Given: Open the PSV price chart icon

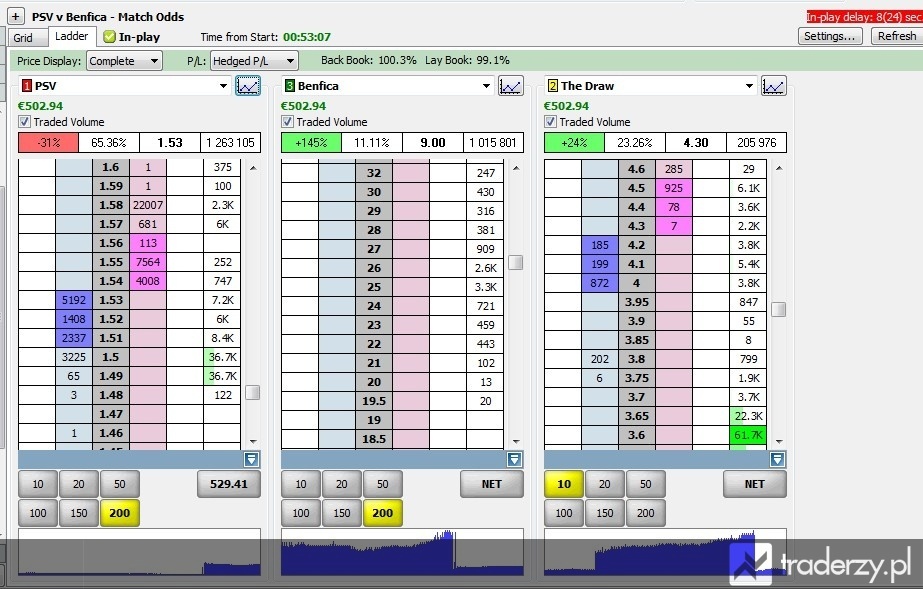Looking at the screenshot, I should tap(248, 86).
